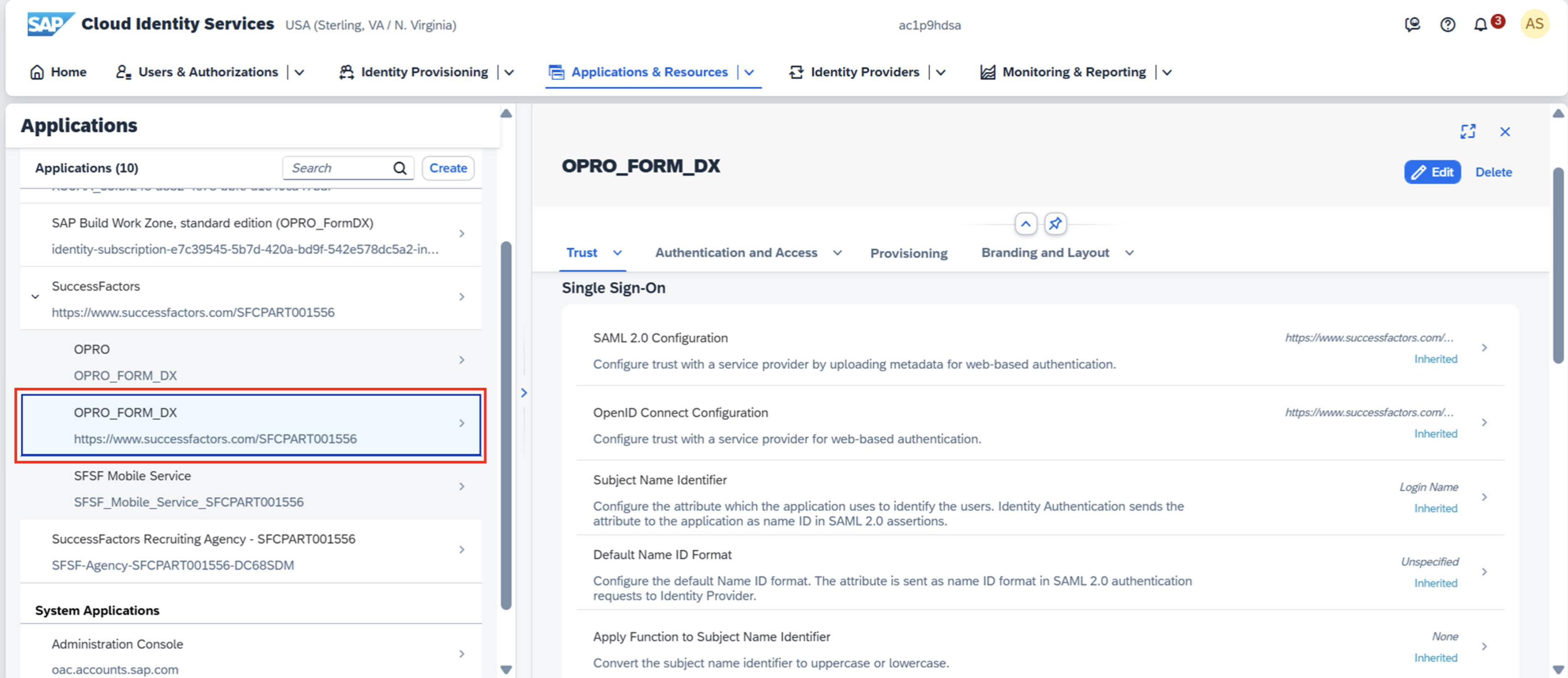The width and height of the screenshot is (1568, 678).
Task: Click the AS user avatar
Action: tap(1534, 24)
